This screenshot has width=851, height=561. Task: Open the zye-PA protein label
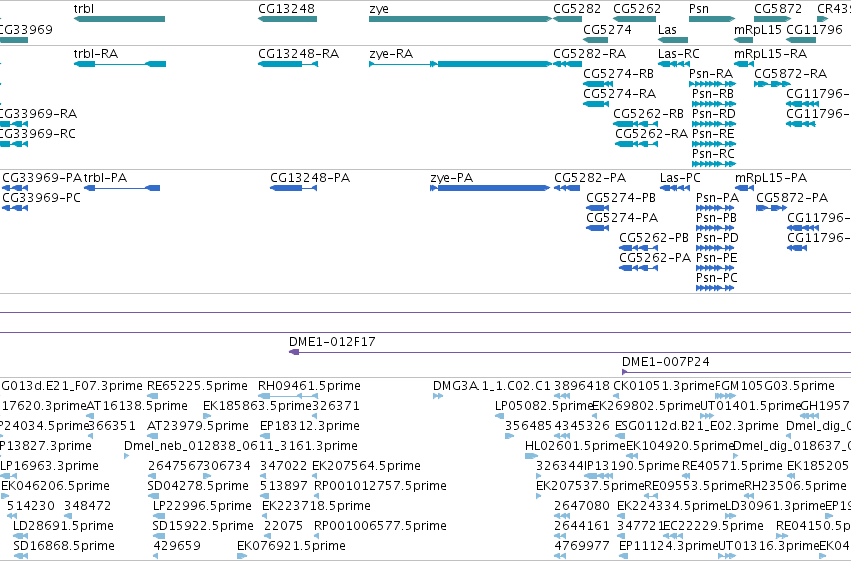coord(452,178)
